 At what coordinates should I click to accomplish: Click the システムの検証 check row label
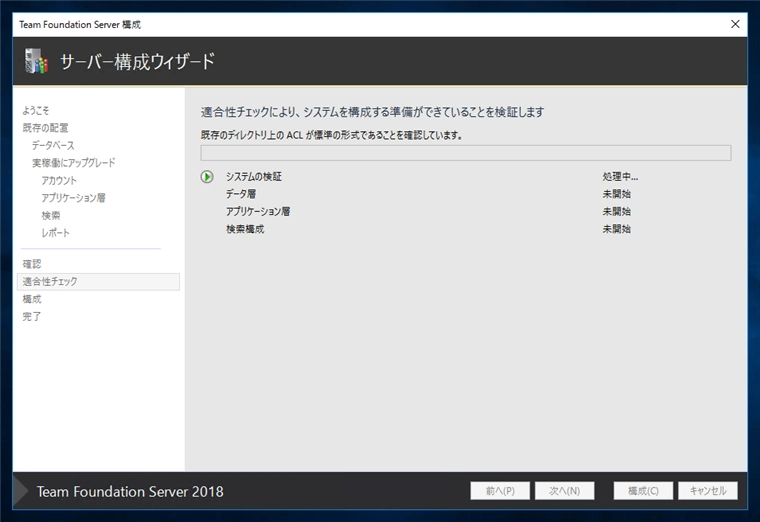click(x=253, y=177)
